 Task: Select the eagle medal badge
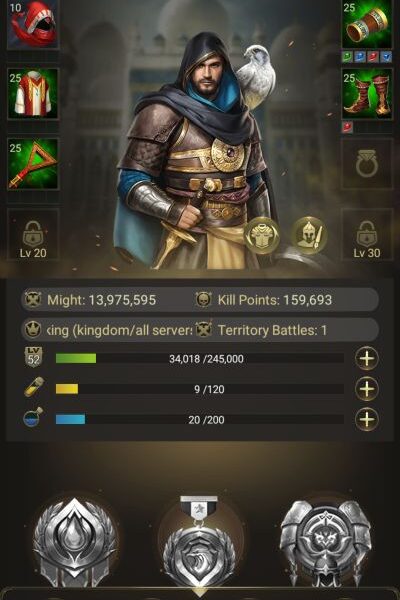[199, 545]
